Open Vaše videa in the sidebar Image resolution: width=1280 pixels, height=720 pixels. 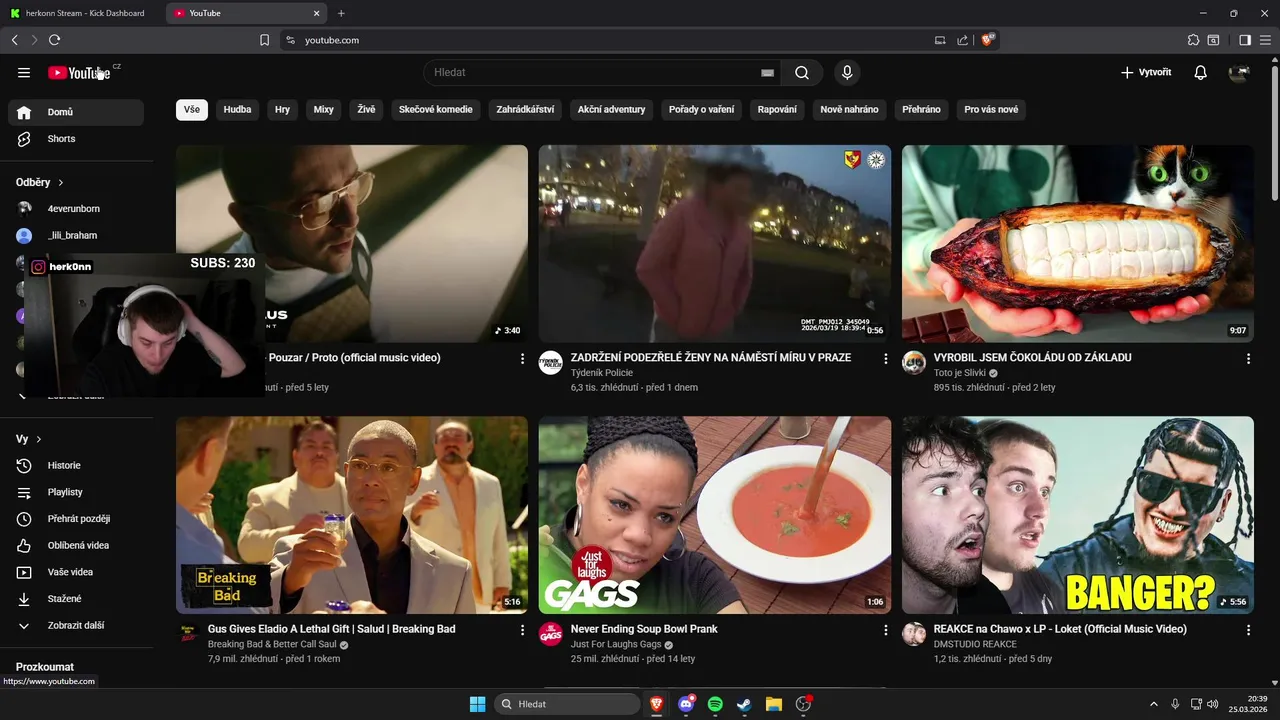76,572
